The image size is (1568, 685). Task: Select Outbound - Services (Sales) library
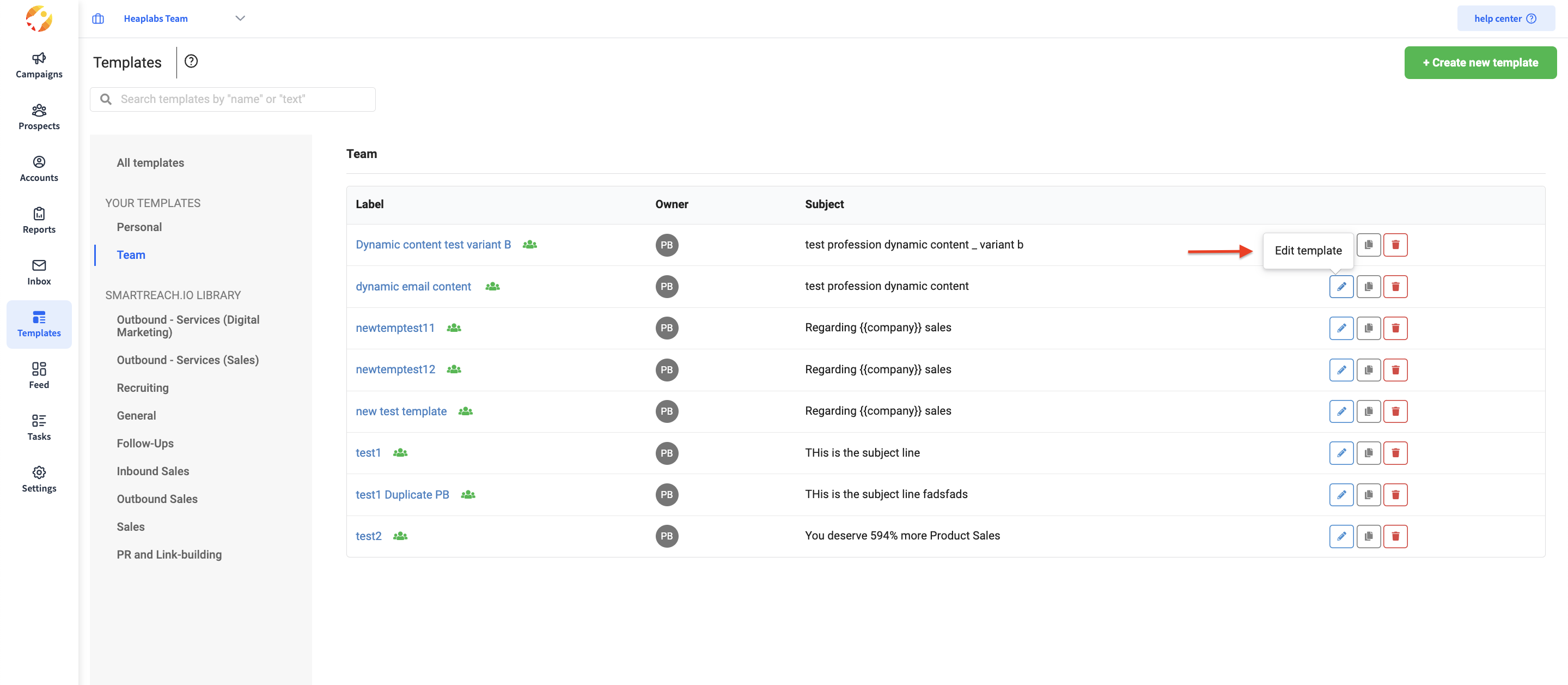click(187, 360)
